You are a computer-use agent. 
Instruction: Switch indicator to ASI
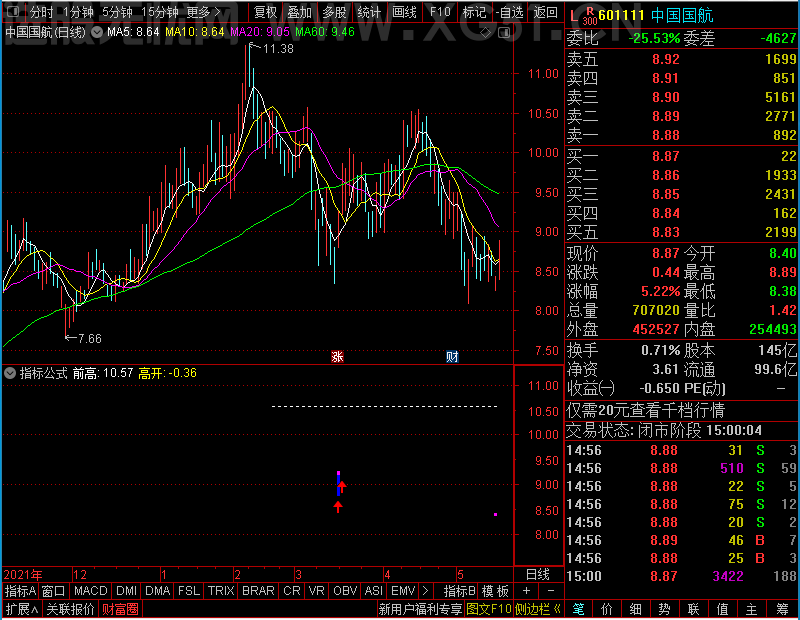pyautogui.click(x=373, y=591)
